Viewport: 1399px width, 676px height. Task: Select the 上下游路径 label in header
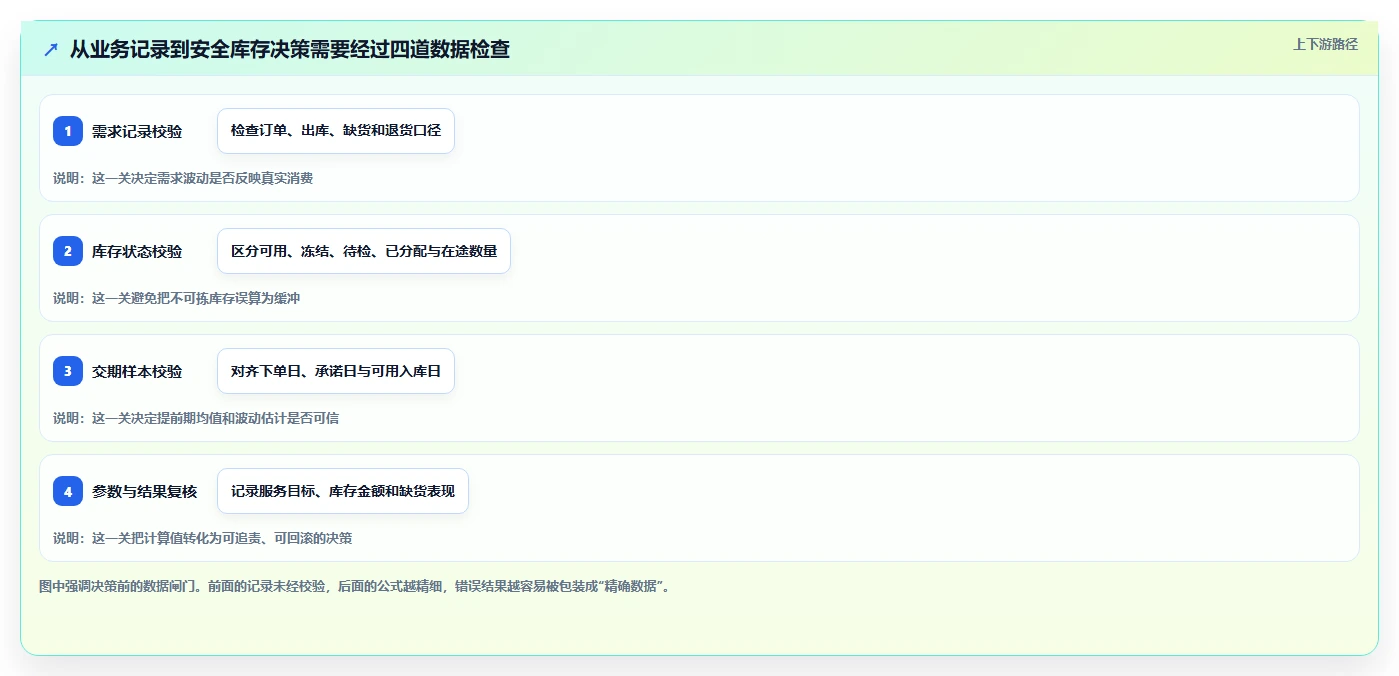click(x=1325, y=44)
